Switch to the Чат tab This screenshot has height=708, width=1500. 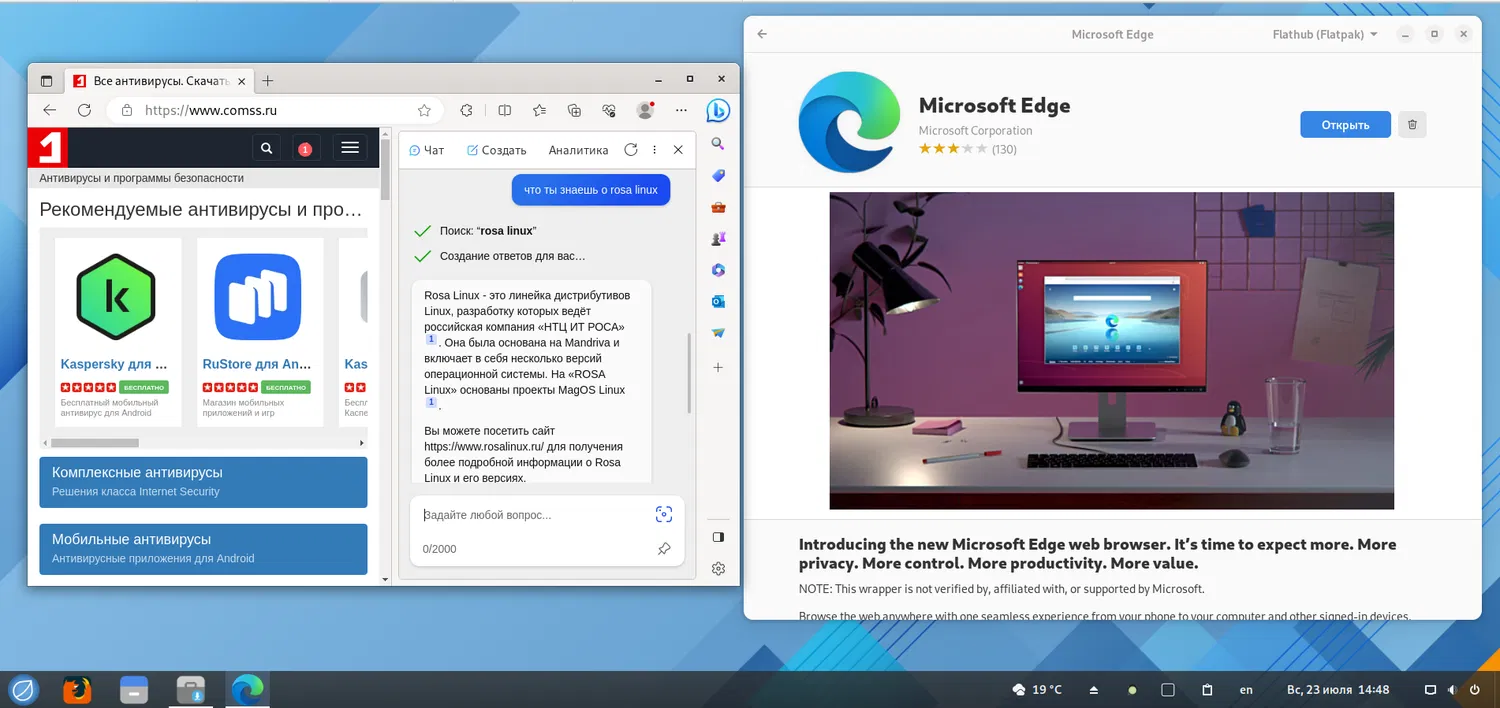427,150
